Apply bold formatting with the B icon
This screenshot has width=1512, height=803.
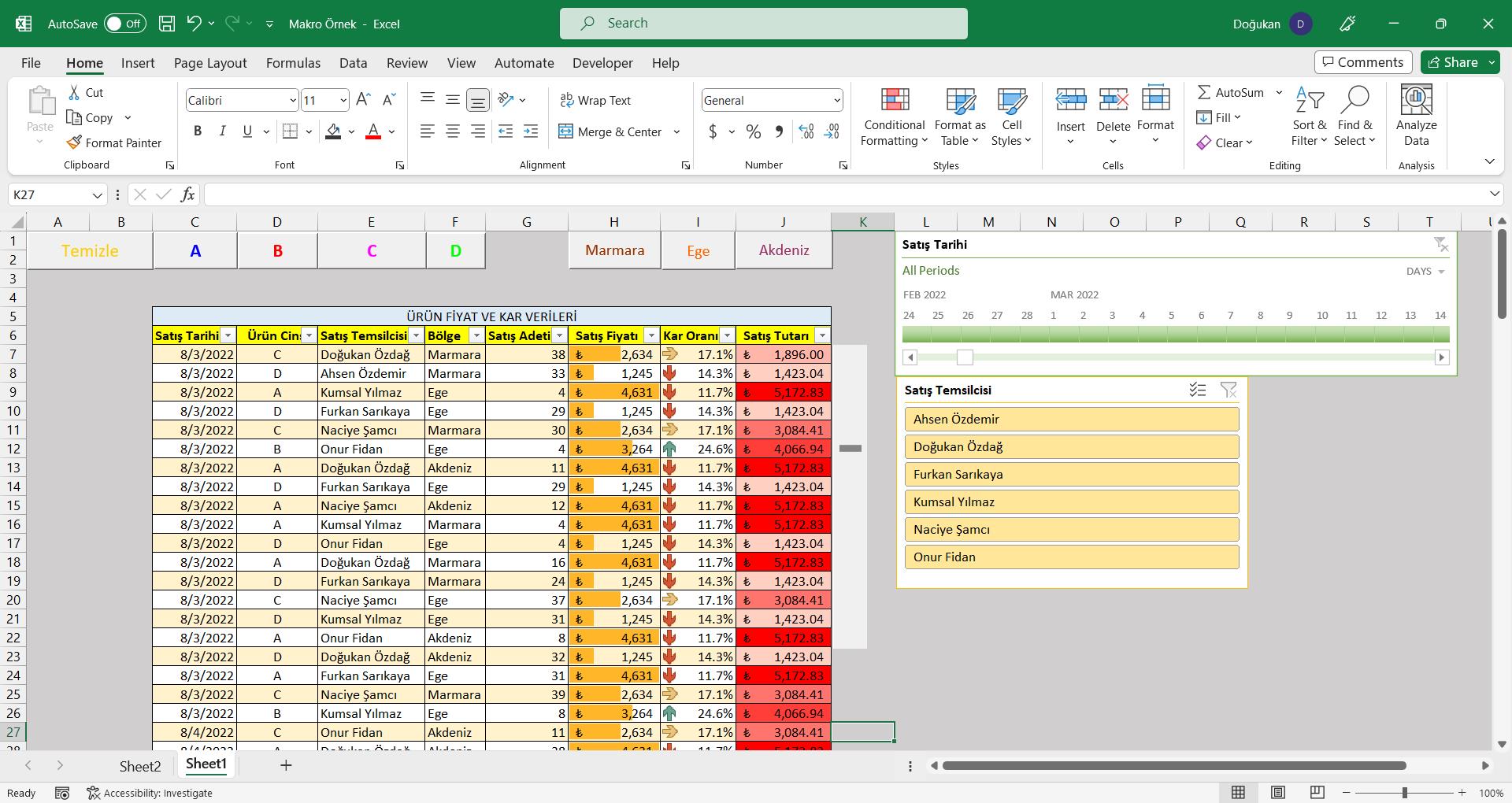(x=198, y=131)
